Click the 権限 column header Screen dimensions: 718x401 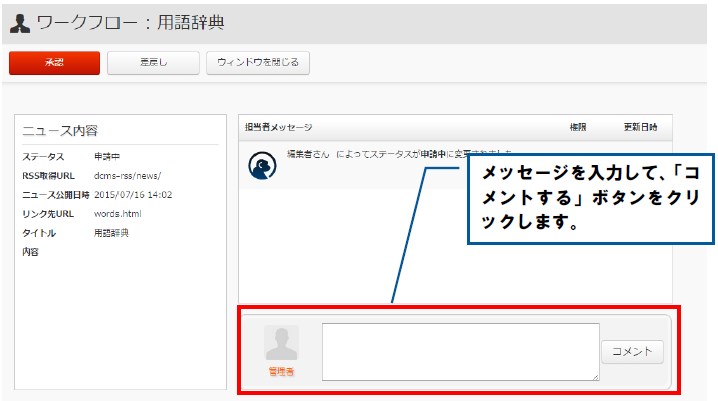point(578,127)
